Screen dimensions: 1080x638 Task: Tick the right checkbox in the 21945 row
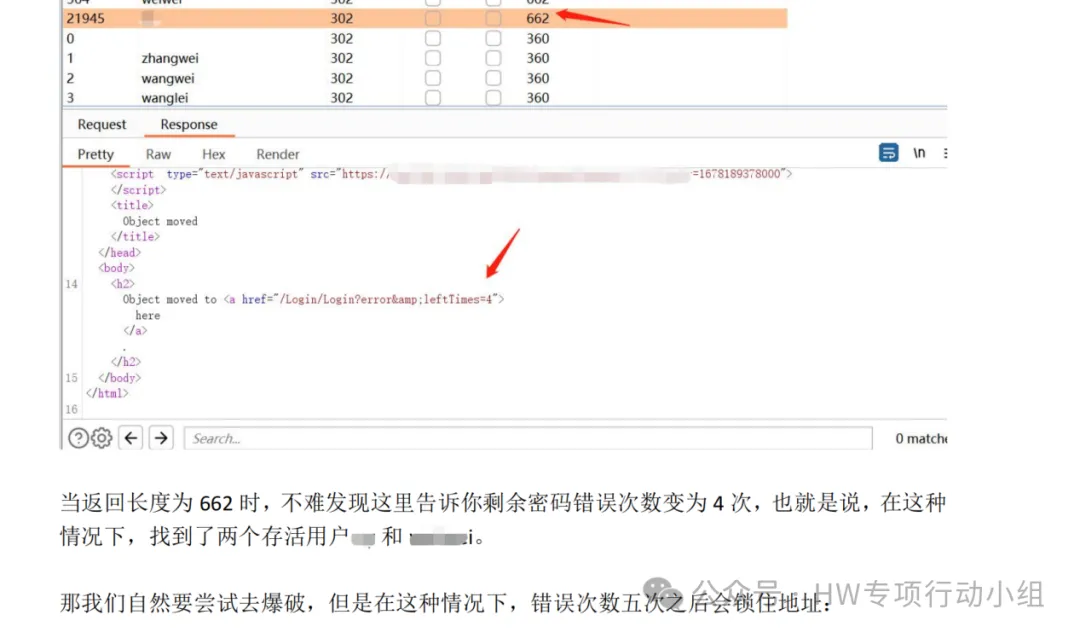coord(493,19)
